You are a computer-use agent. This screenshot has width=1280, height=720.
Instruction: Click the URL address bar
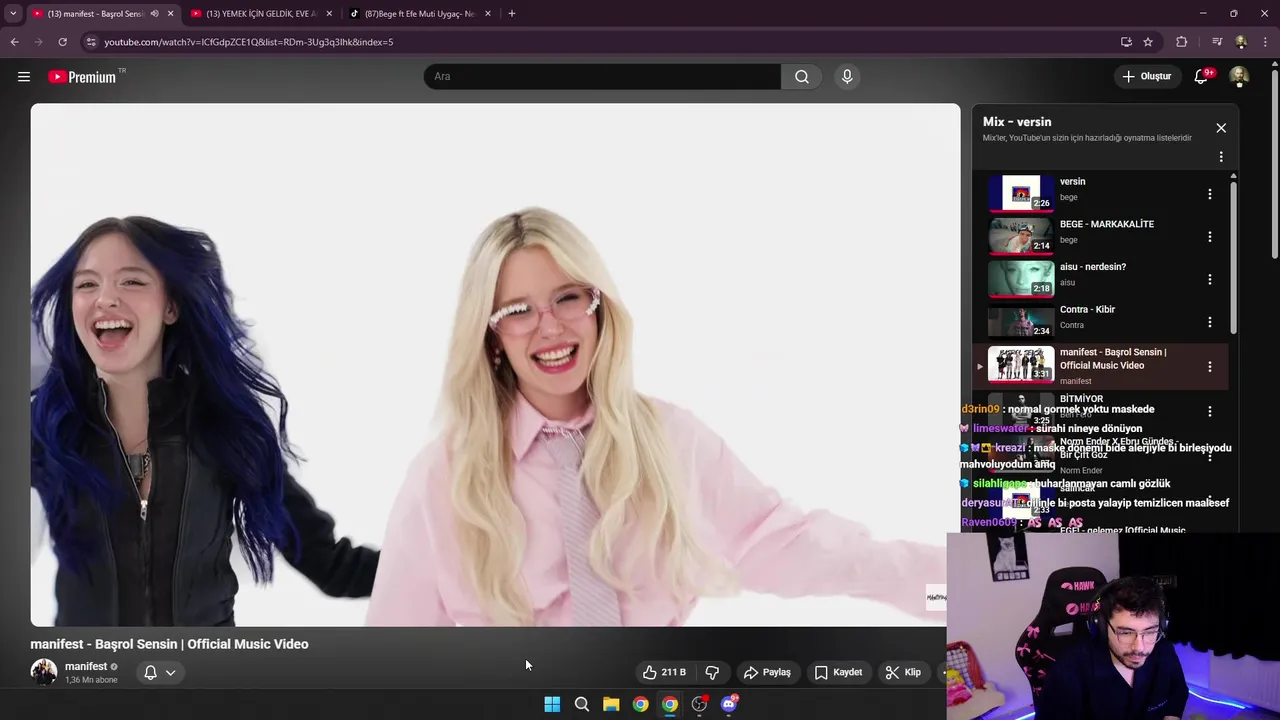(600, 42)
